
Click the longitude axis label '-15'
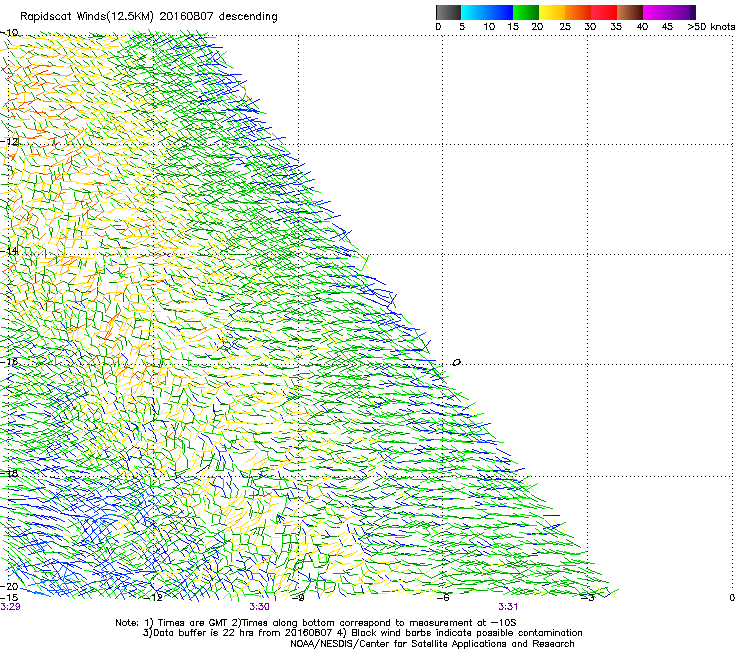pos(9,598)
